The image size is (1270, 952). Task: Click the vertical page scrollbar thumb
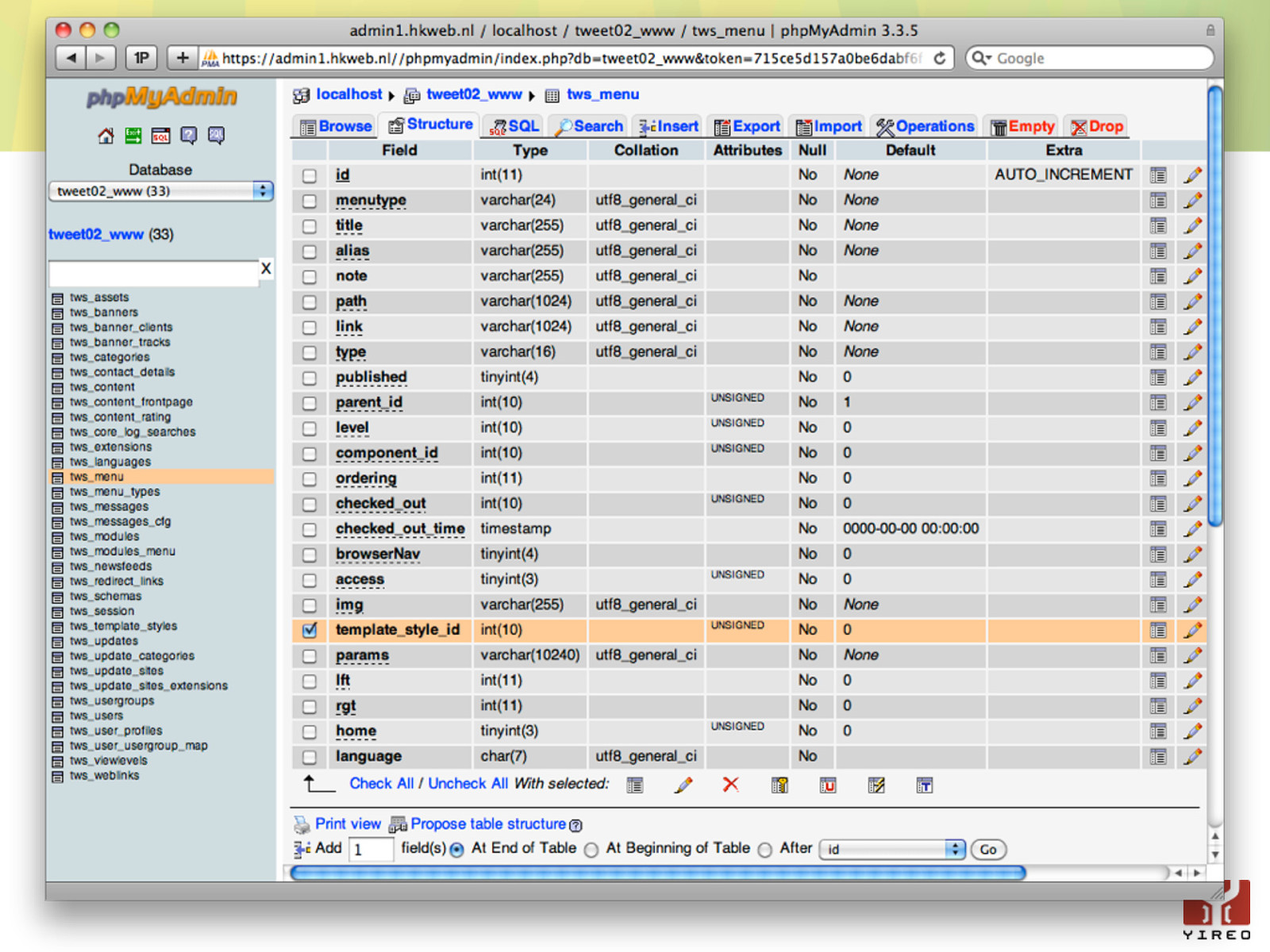tap(1215, 305)
